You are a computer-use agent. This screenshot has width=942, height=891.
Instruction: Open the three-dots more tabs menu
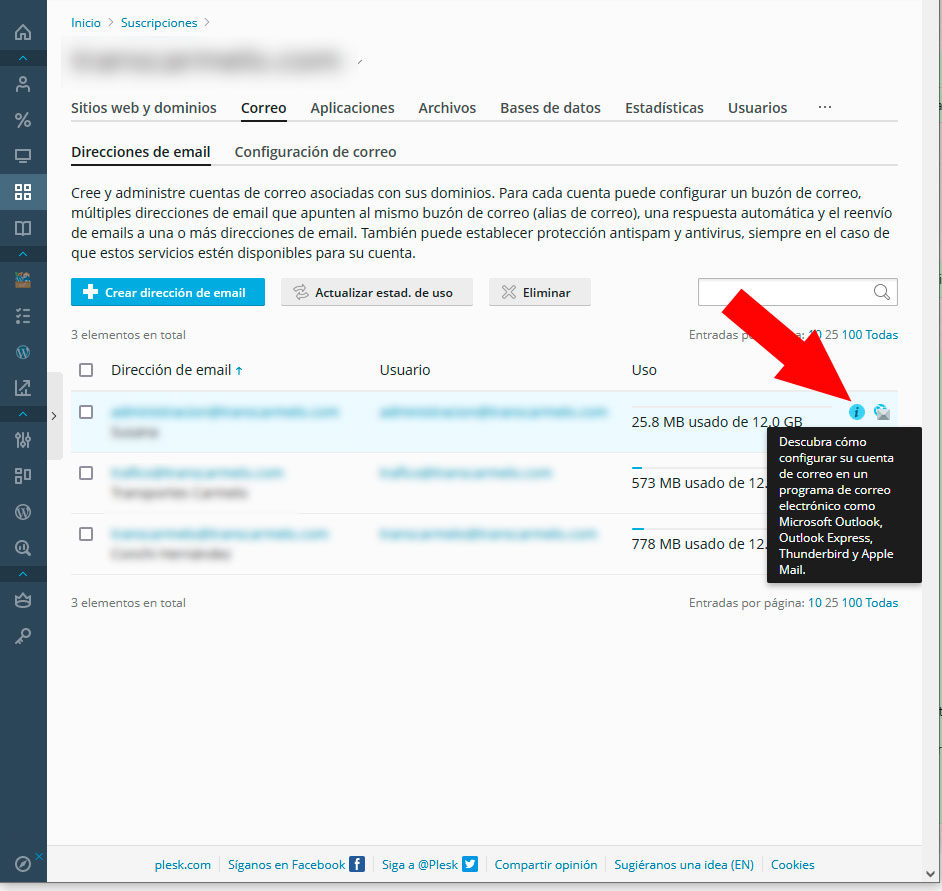[x=825, y=107]
